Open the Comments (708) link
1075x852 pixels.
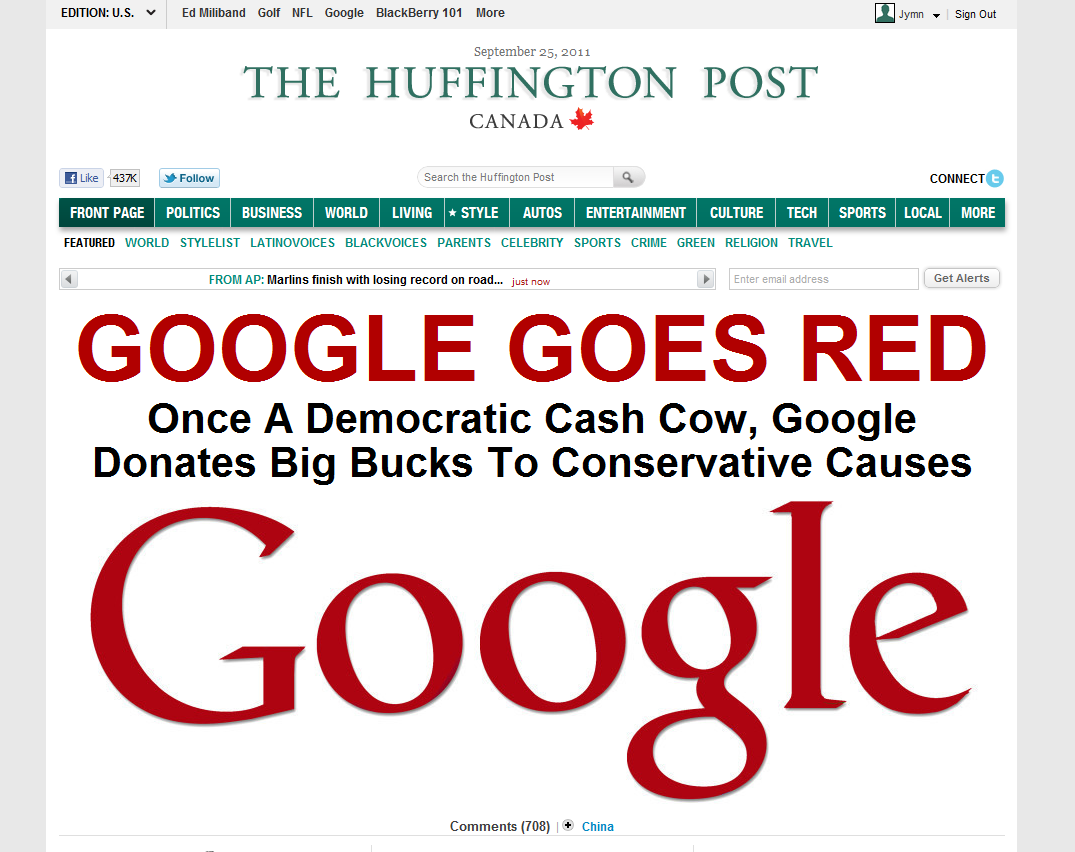tap(500, 827)
